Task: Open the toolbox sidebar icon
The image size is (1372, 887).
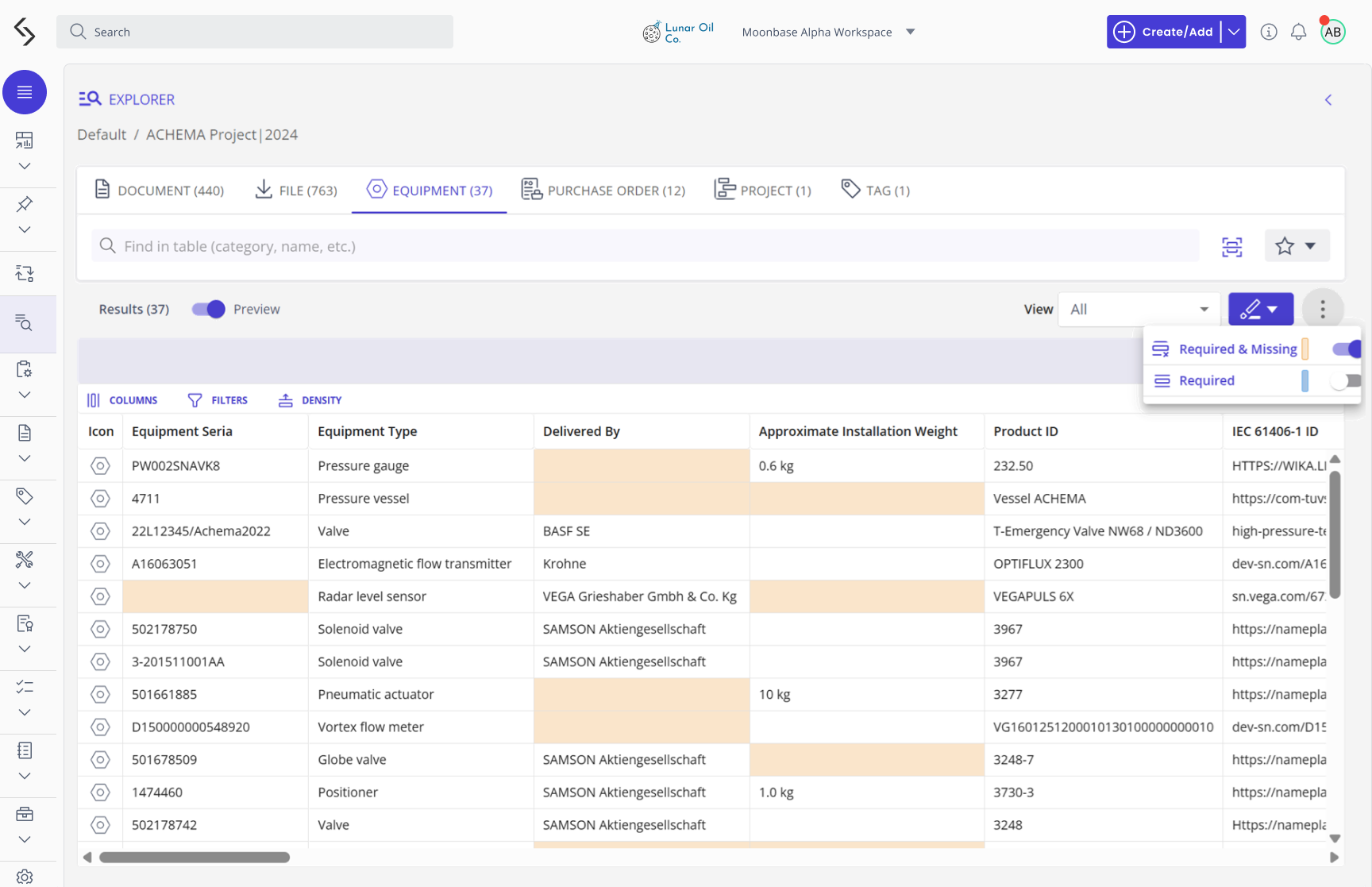Action: 25,814
